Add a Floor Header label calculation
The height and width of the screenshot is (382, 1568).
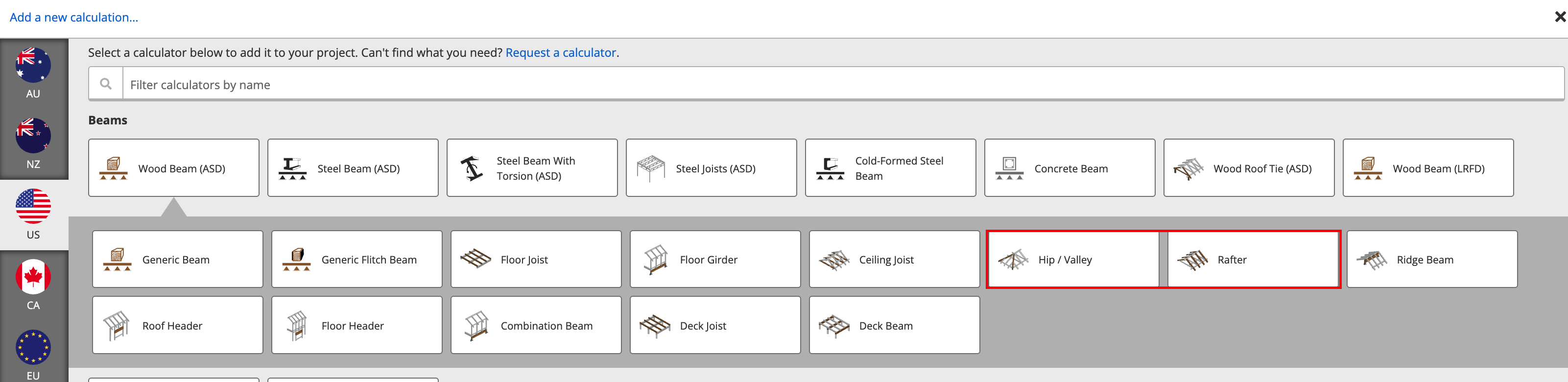(353, 325)
